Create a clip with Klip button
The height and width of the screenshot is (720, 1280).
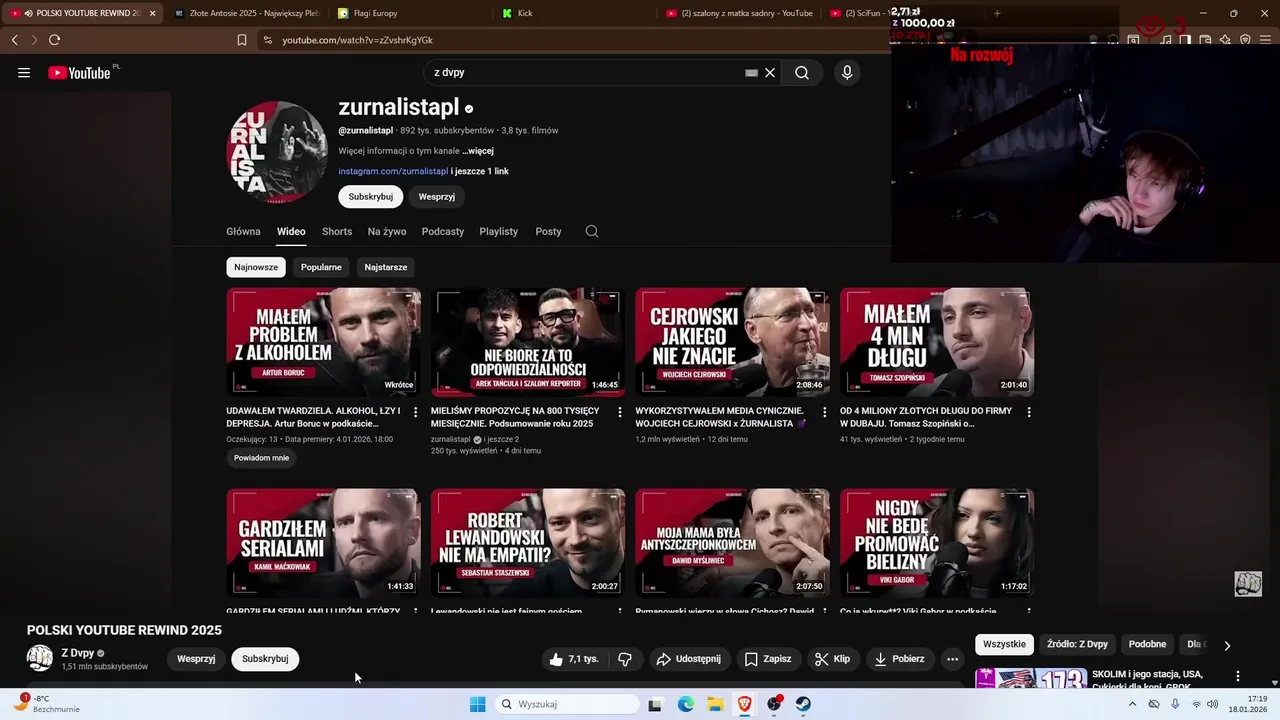tap(832, 659)
